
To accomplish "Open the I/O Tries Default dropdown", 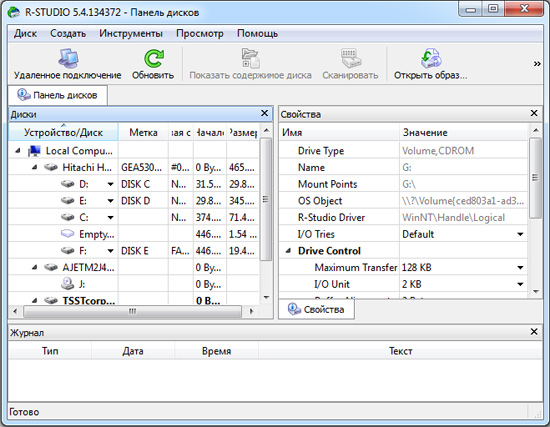I will 520,234.
